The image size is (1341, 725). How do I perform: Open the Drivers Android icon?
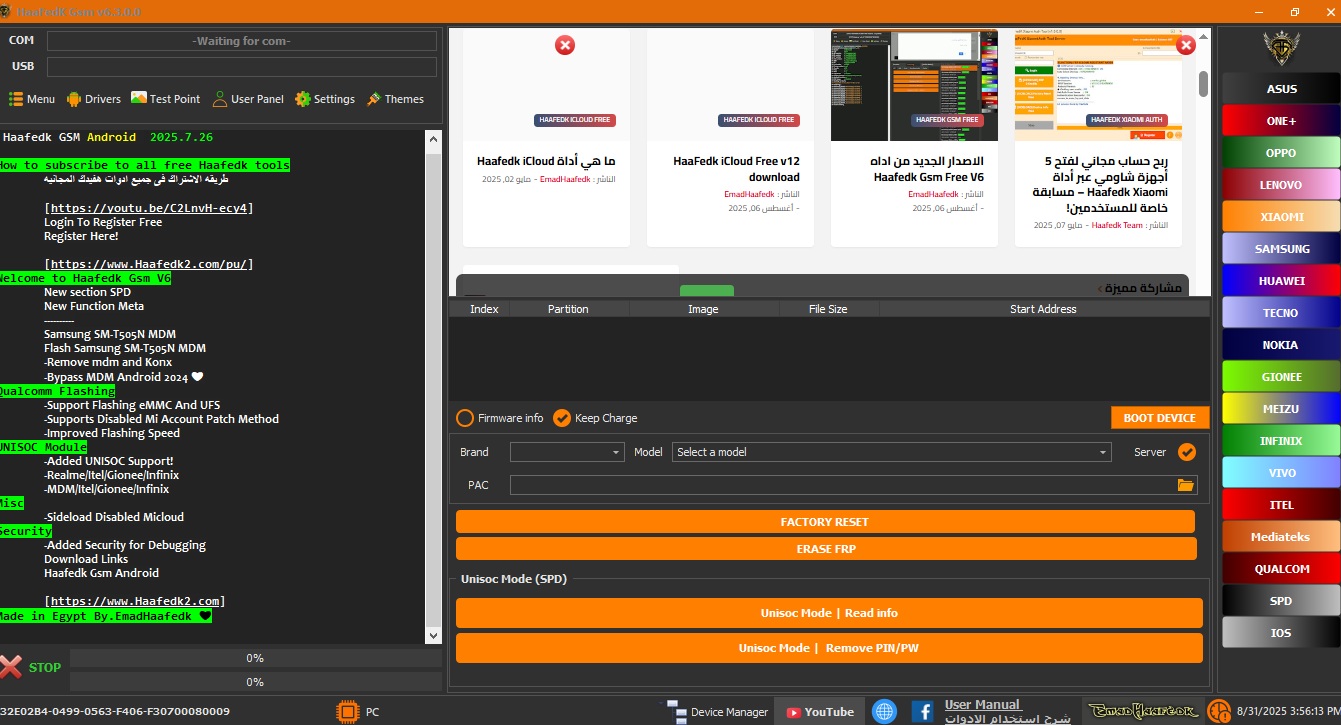point(74,99)
